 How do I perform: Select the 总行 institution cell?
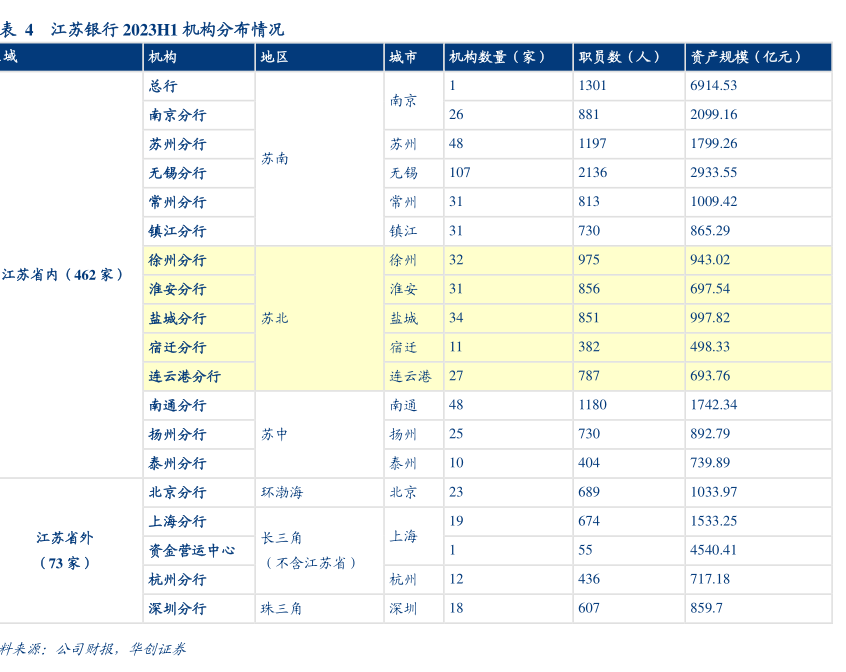163,86
